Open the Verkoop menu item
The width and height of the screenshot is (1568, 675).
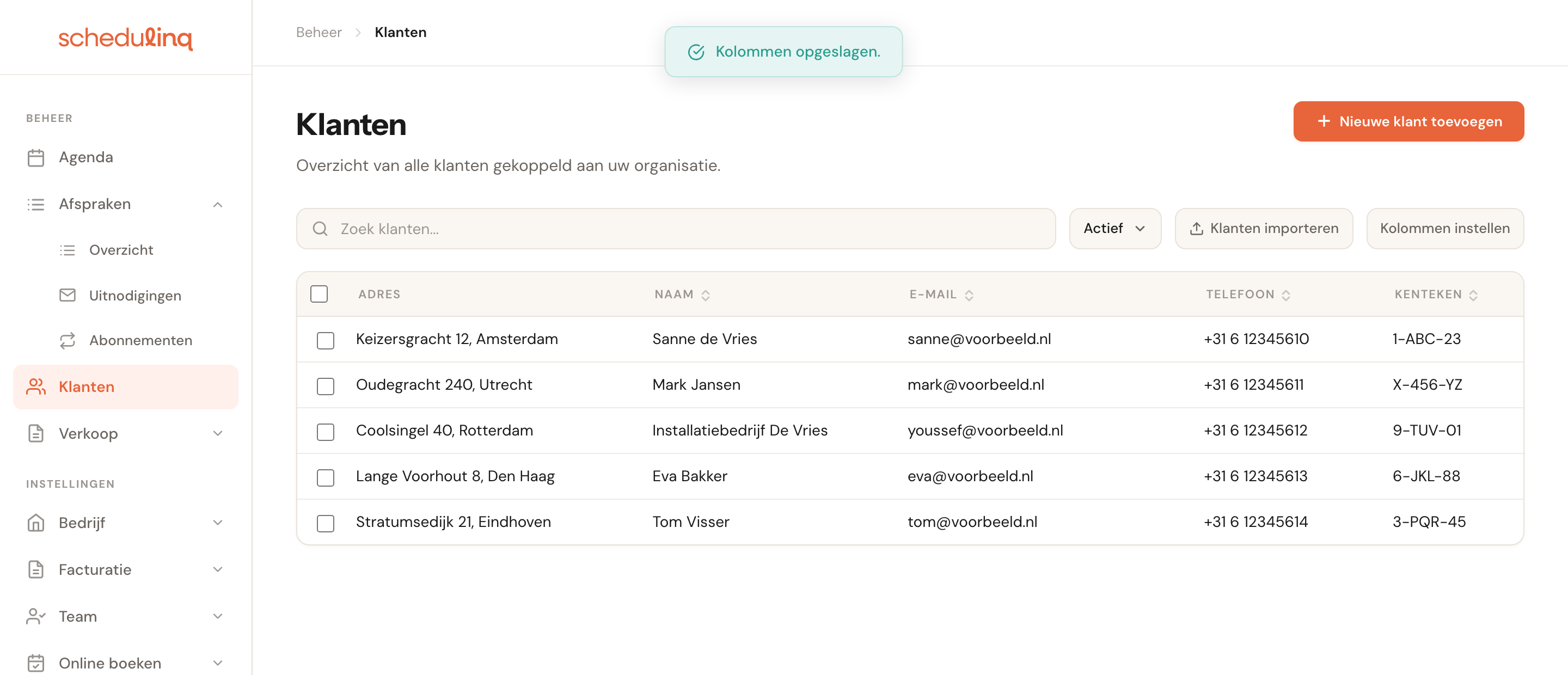(x=125, y=433)
